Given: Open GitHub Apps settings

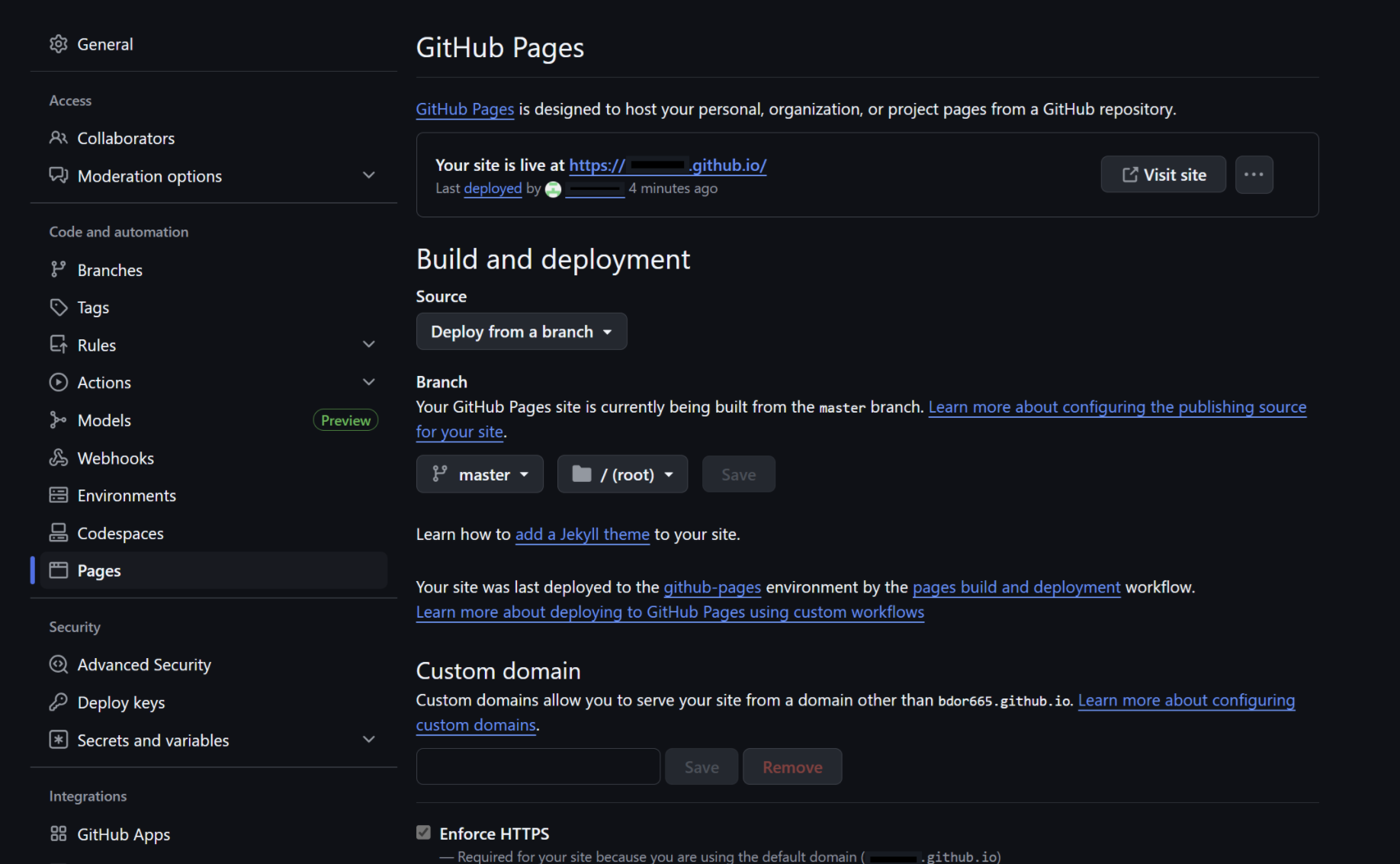Looking at the screenshot, I should click(x=124, y=834).
